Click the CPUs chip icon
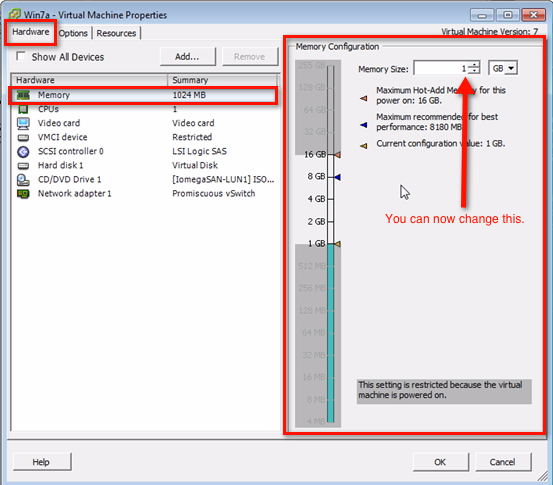The width and height of the screenshot is (553, 485). (23, 109)
